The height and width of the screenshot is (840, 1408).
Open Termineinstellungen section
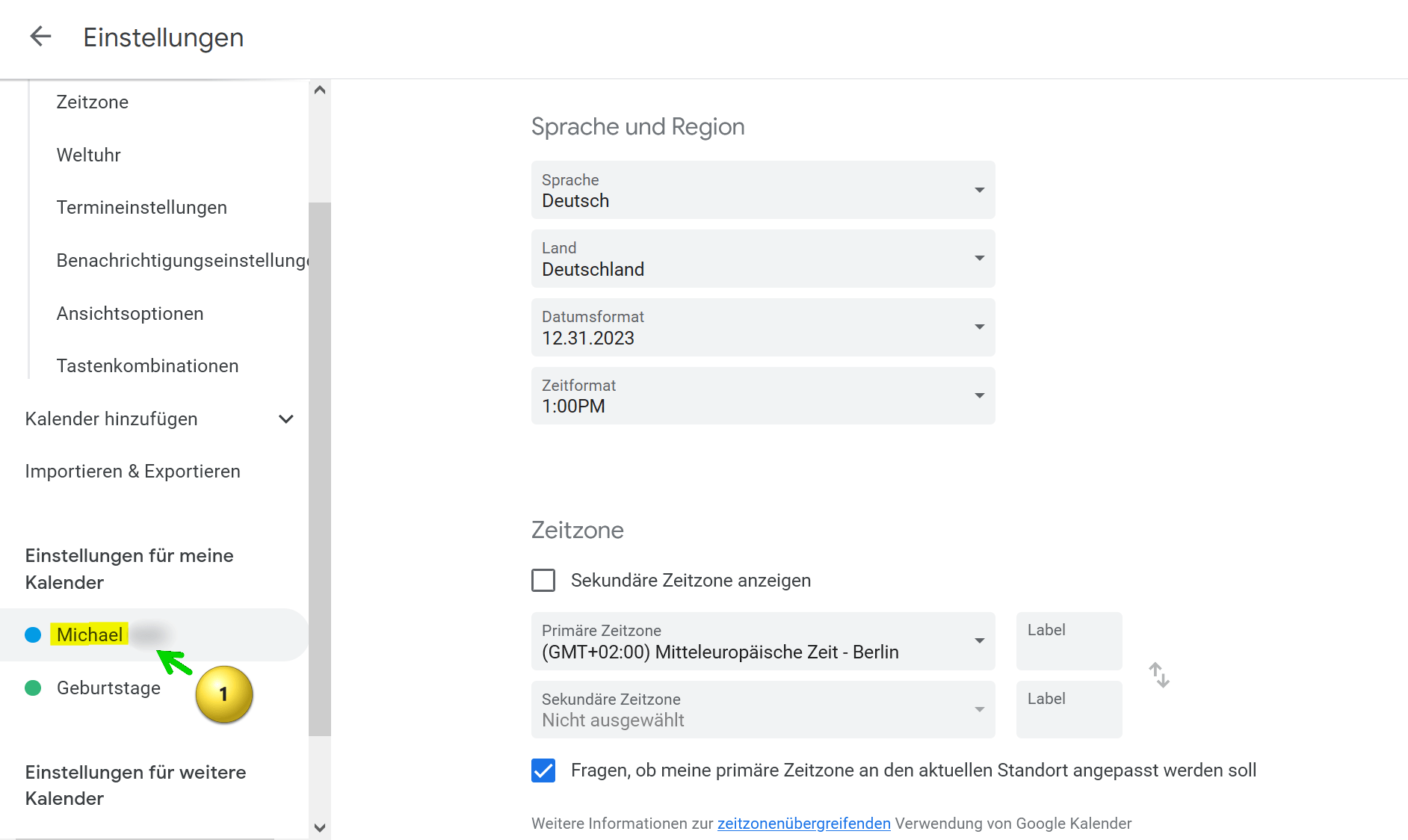pyautogui.click(x=142, y=207)
